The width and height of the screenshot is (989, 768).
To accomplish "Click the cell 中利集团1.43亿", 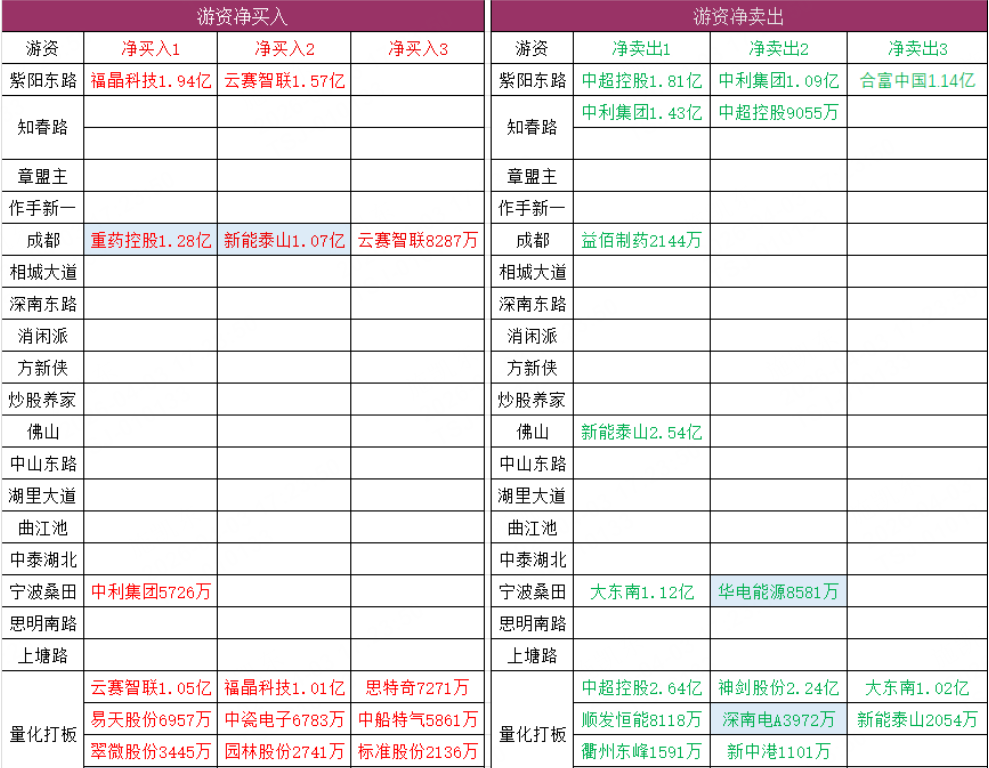I will 641,112.
